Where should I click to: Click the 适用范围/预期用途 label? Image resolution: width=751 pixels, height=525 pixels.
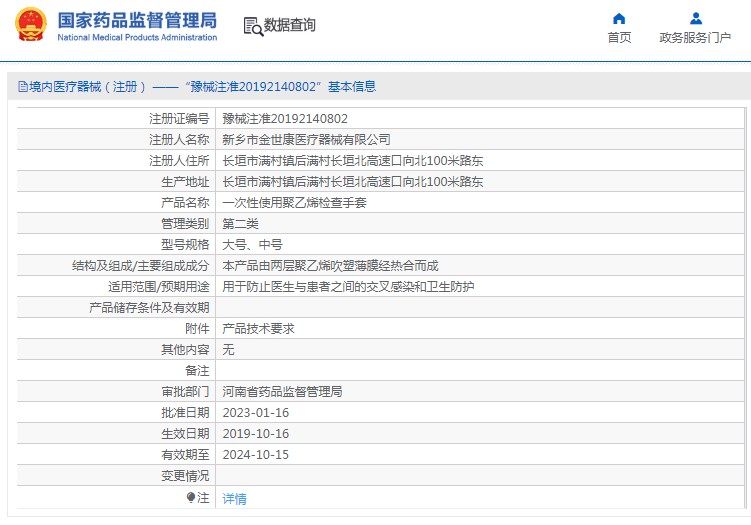(x=159, y=286)
